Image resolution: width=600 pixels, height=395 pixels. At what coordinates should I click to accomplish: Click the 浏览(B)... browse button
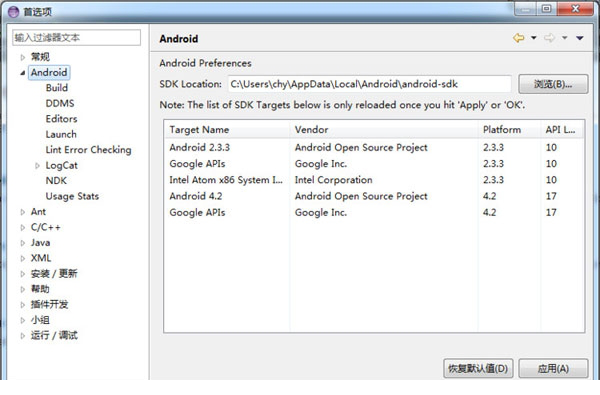coord(553,84)
